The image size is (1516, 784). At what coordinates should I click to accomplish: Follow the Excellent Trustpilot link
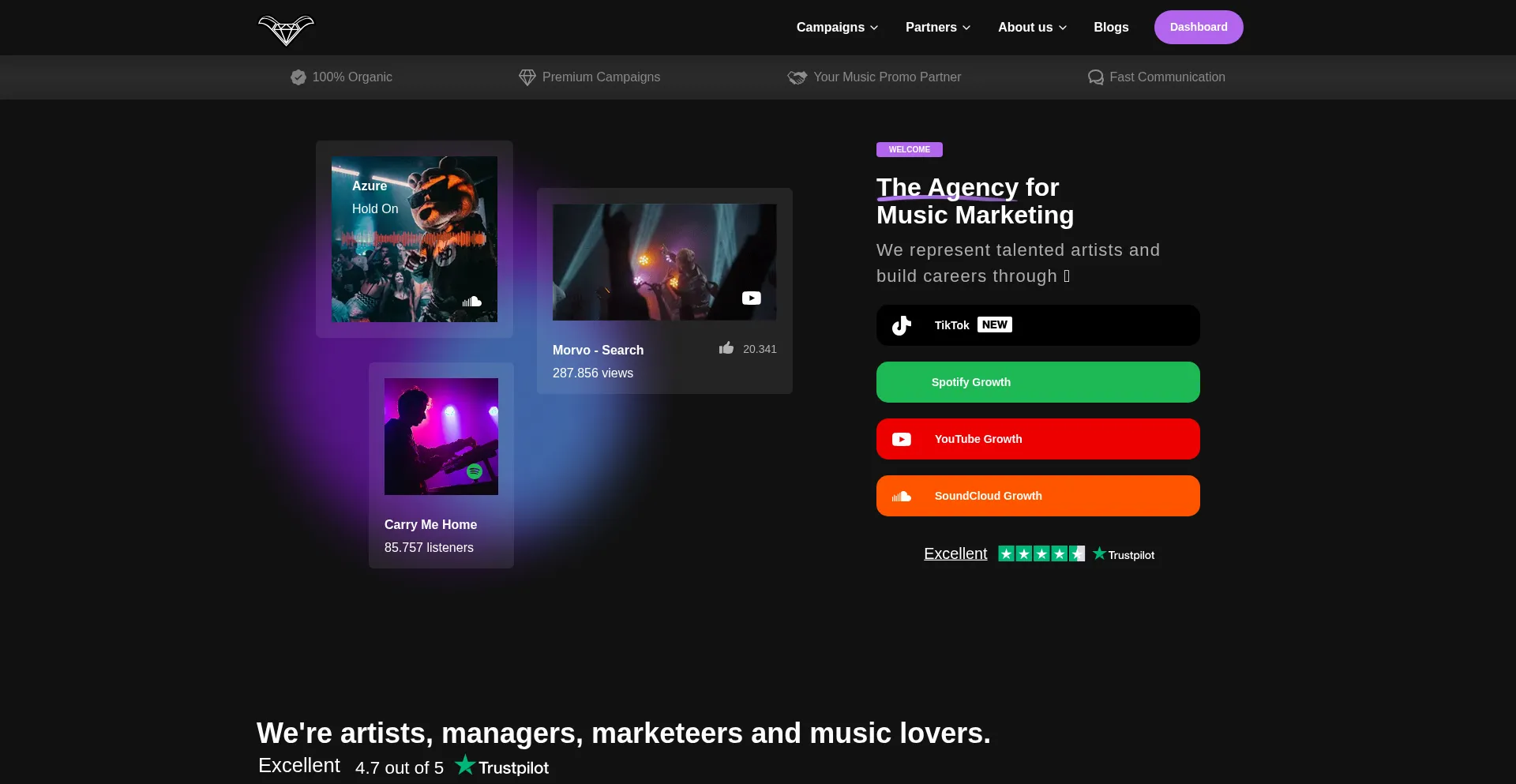pyautogui.click(x=955, y=553)
